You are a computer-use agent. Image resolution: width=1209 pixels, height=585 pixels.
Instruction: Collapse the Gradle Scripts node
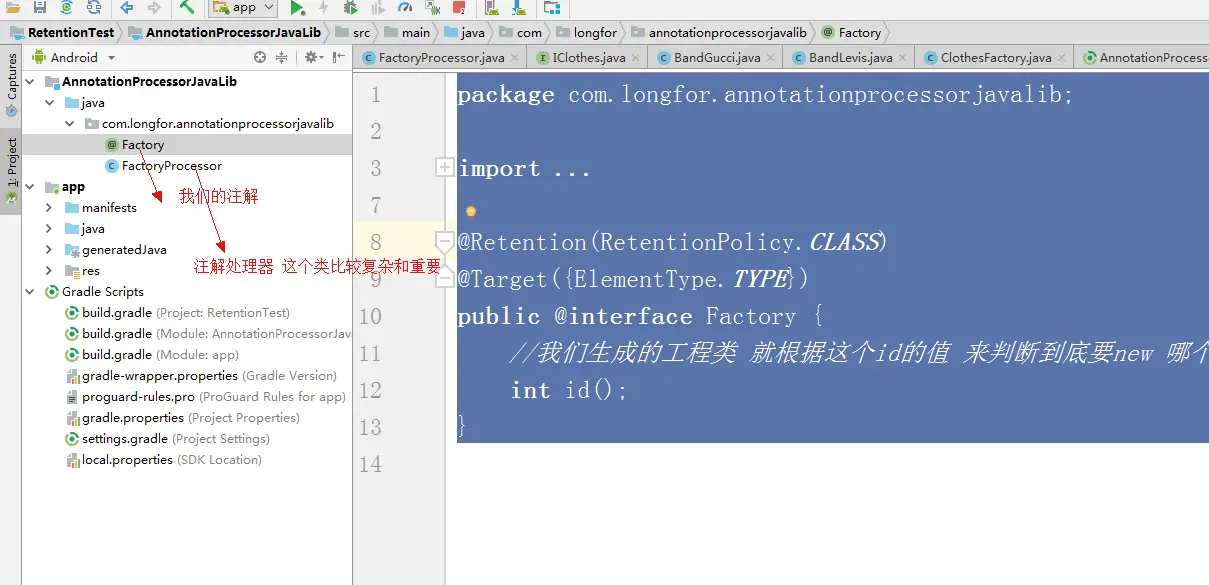pos(30,292)
